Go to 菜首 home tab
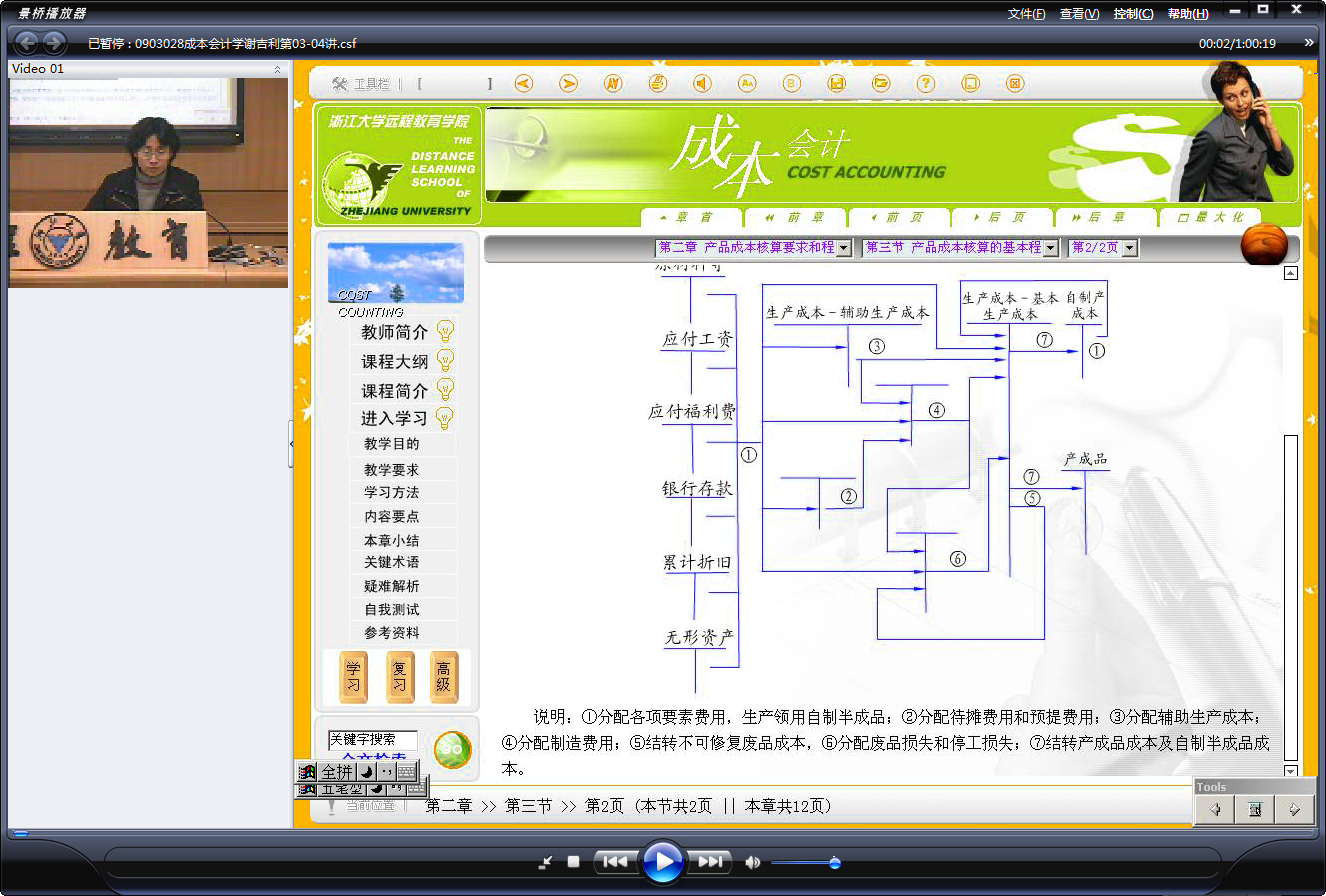 691,217
